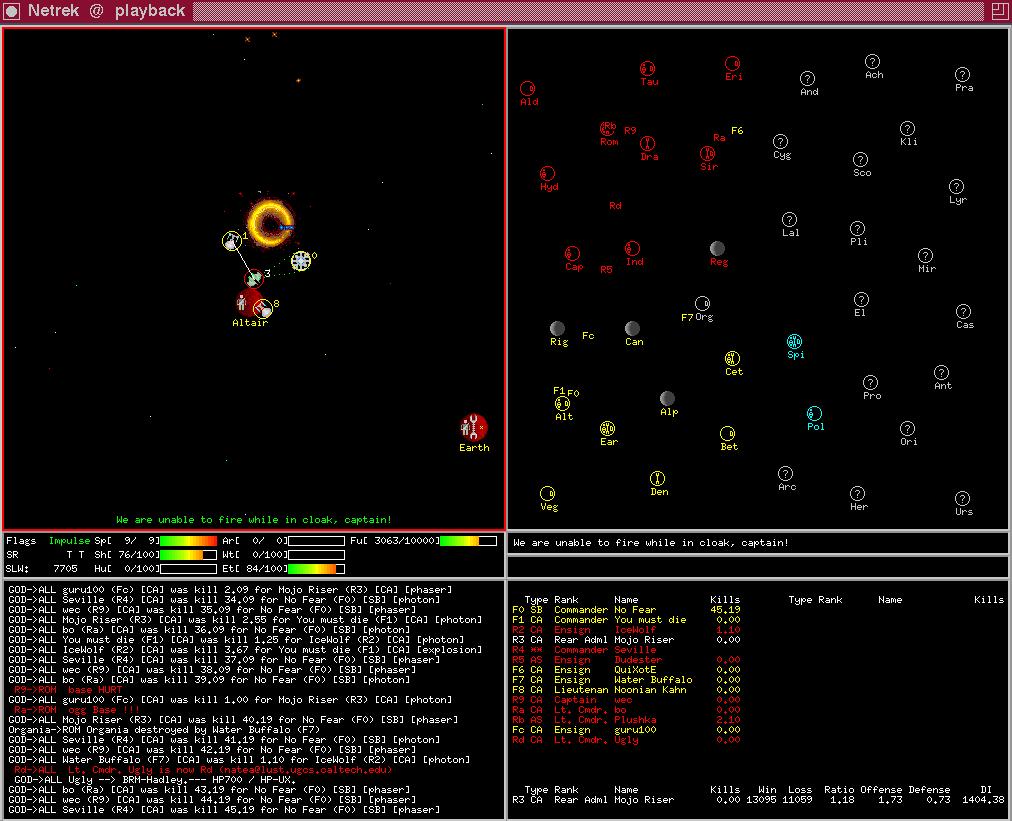Screen dimensions: 1012x821
Task: Select player row R2 IceWolf
Action: 626,630
